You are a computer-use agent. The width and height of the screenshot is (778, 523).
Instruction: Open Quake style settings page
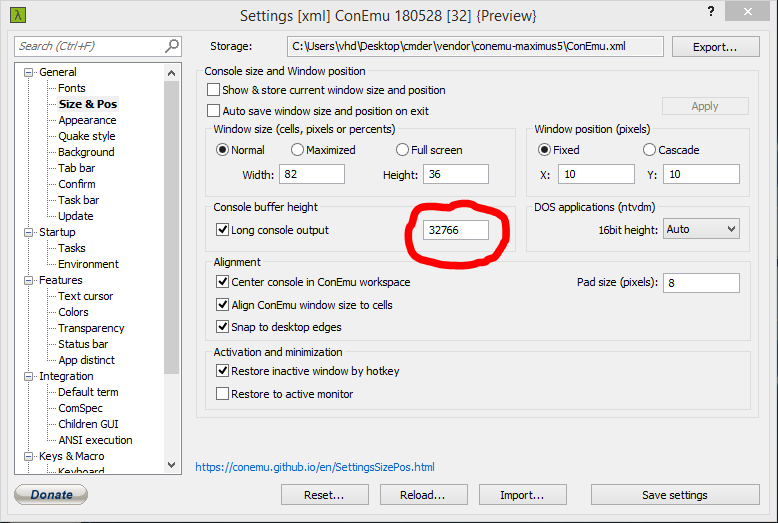(87, 136)
